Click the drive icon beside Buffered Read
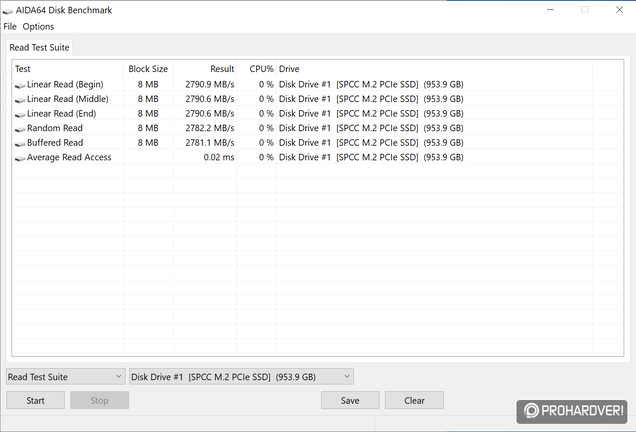The height and width of the screenshot is (432, 636). pos(20,144)
